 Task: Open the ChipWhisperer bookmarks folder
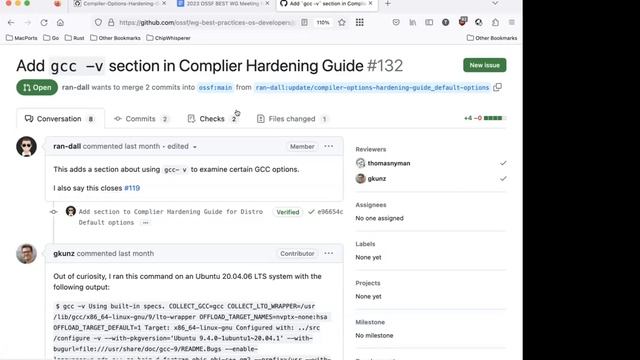[169, 38]
